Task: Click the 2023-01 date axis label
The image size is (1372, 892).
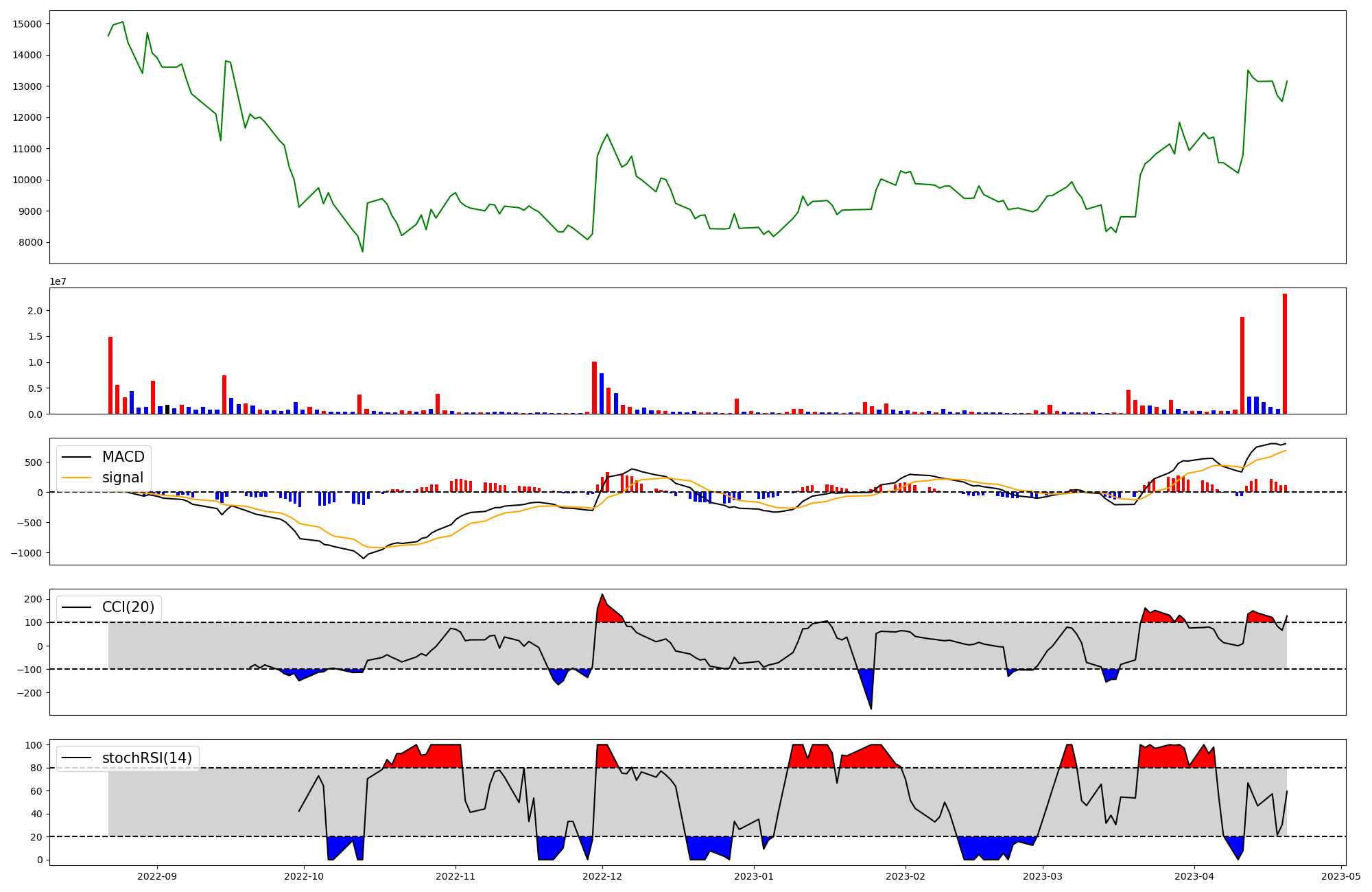Action: 754,876
